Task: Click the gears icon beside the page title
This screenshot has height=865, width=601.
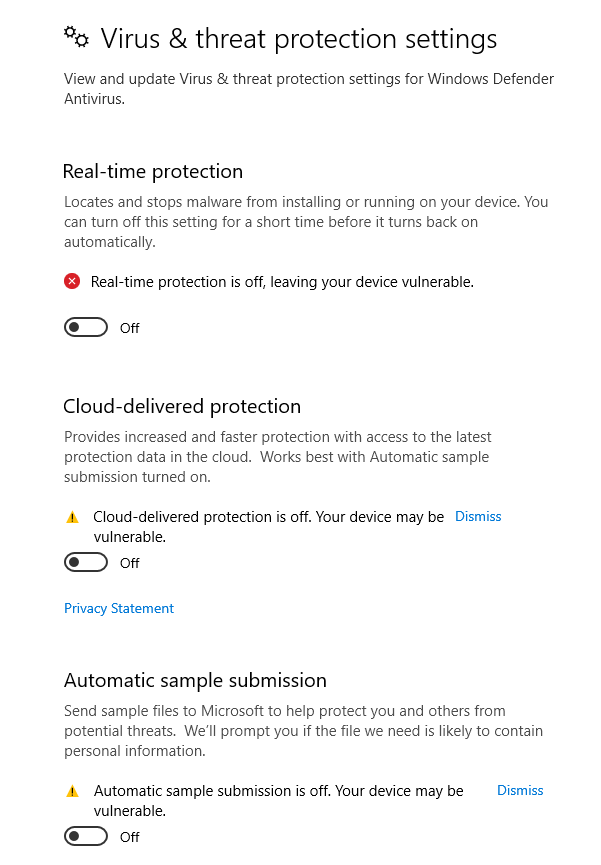Action: 76,36
